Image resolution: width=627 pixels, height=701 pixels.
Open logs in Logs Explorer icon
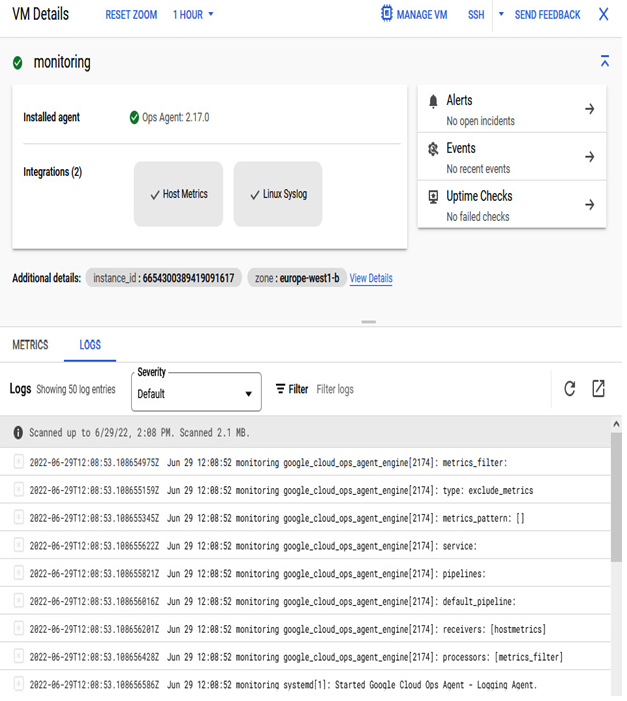(598, 389)
